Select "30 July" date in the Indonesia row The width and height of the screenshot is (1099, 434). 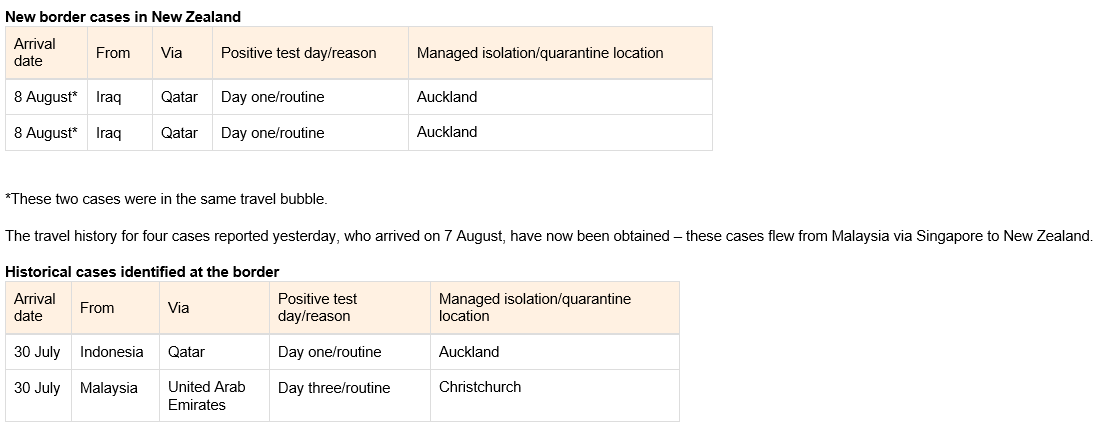37,352
